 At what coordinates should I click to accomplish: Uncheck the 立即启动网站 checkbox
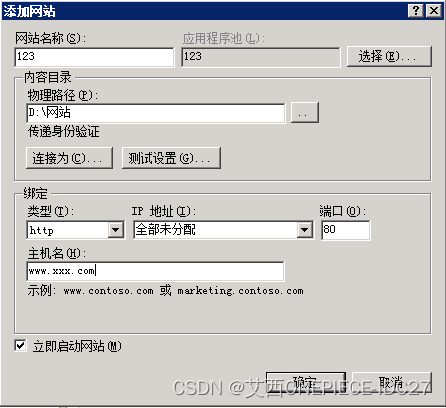(x=20, y=346)
